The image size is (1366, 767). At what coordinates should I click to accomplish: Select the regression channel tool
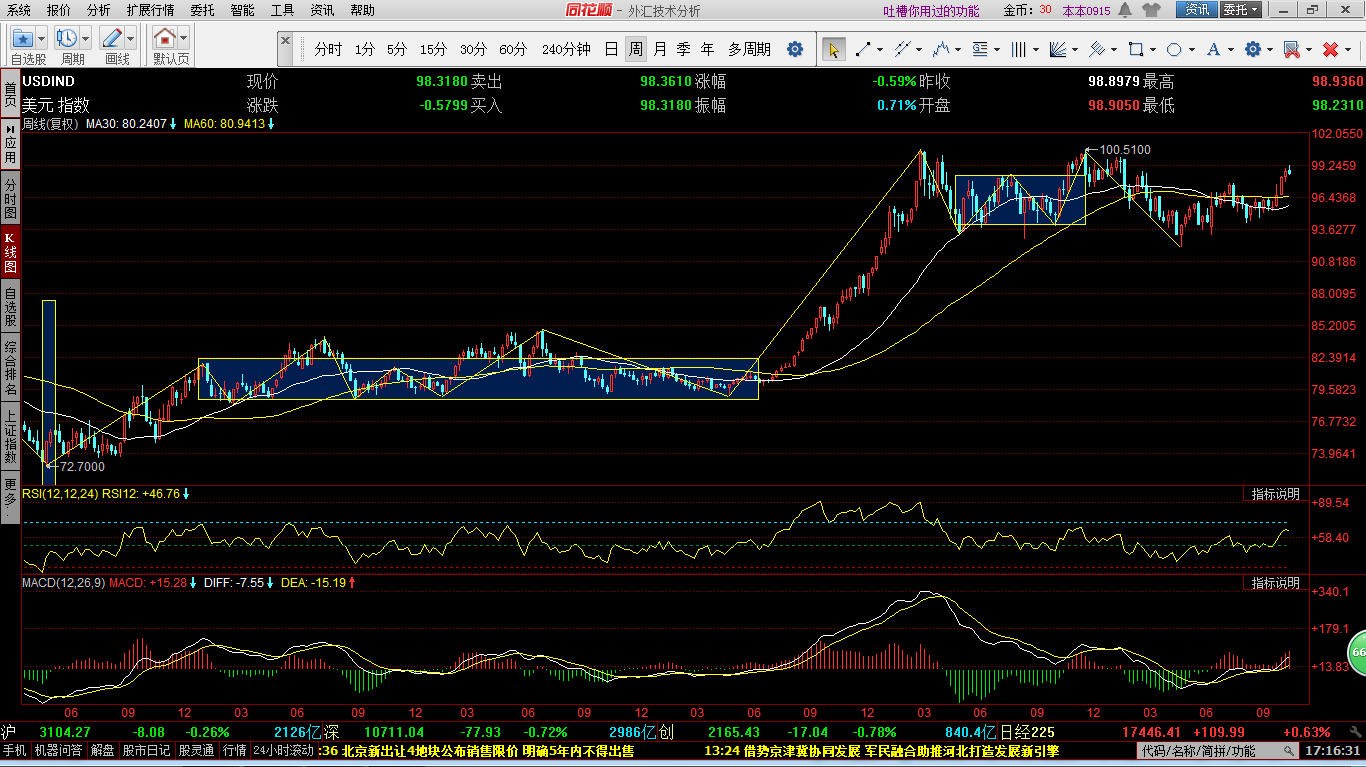pos(1097,49)
